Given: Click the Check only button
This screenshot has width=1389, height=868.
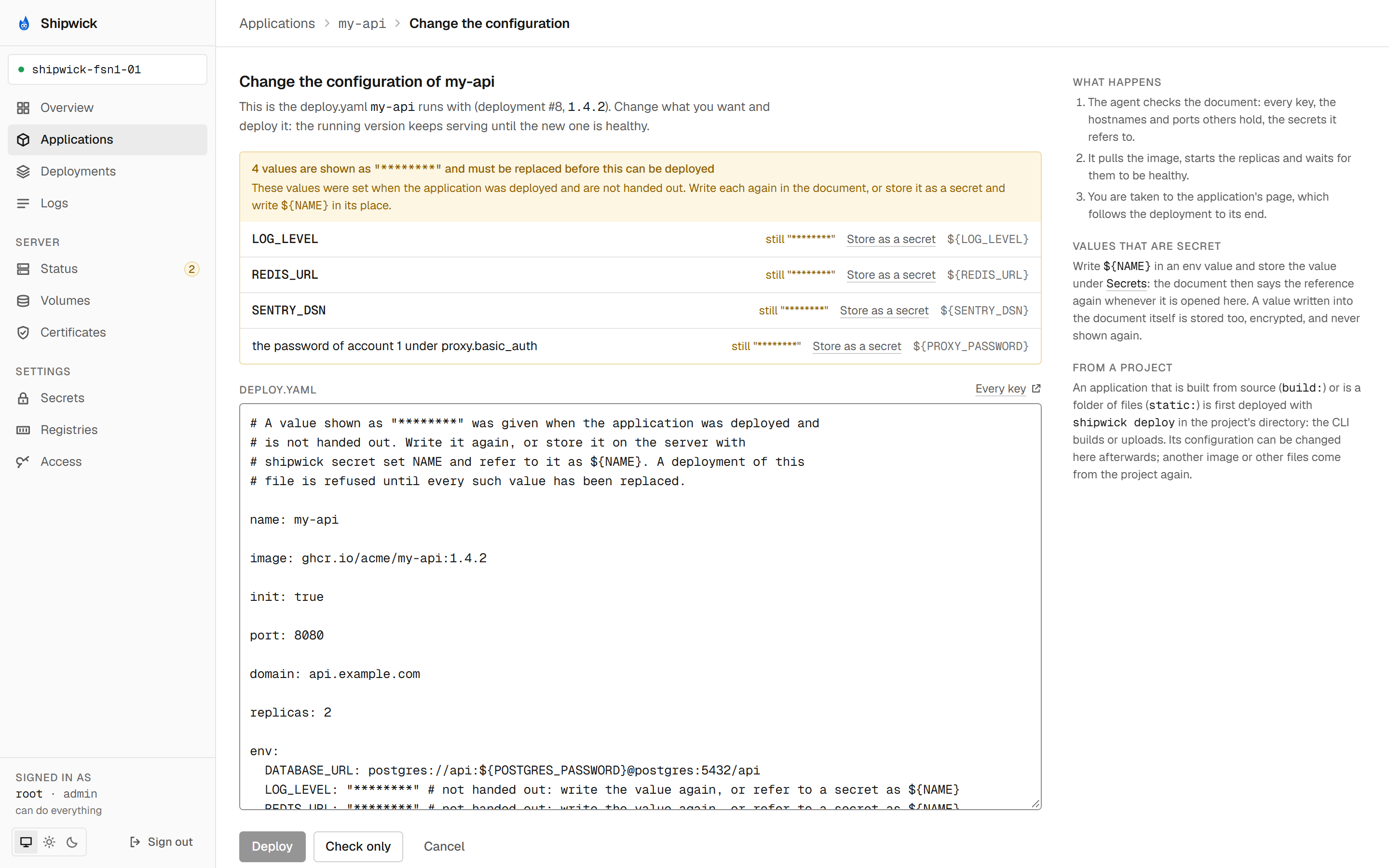Looking at the screenshot, I should click(x=358, y=846).
